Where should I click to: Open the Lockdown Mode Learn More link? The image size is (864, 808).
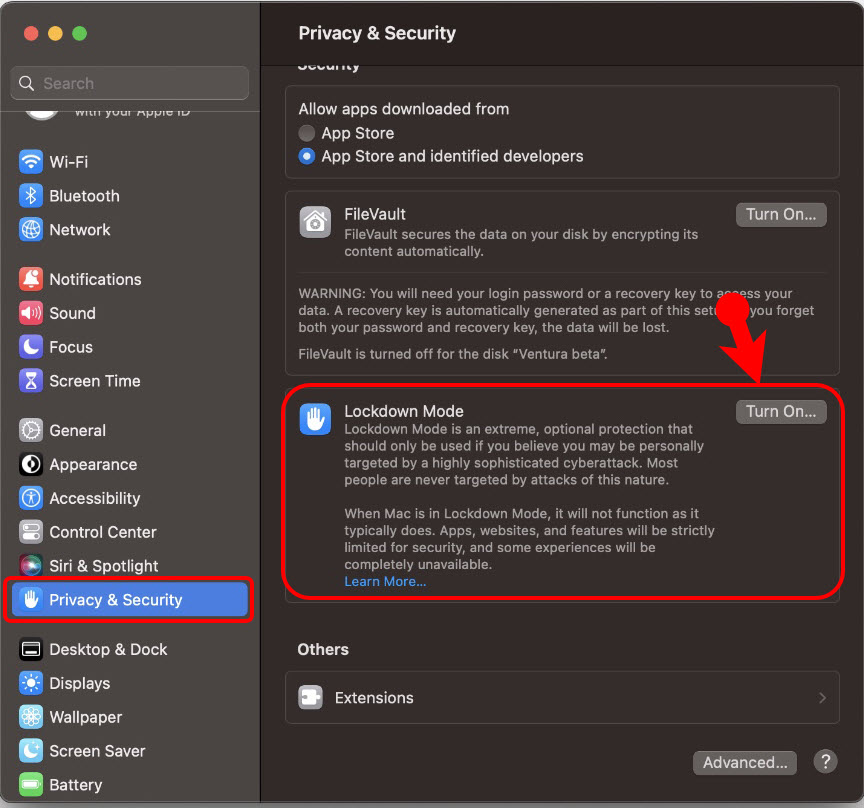point(385,581)
